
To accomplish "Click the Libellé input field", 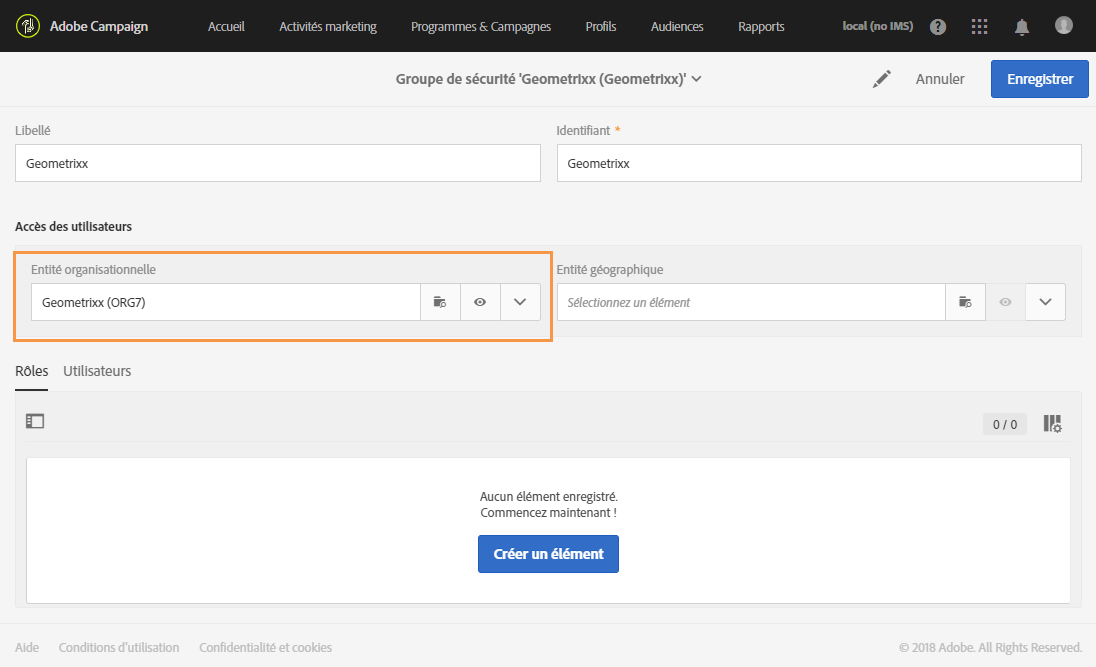I will 277,163.
